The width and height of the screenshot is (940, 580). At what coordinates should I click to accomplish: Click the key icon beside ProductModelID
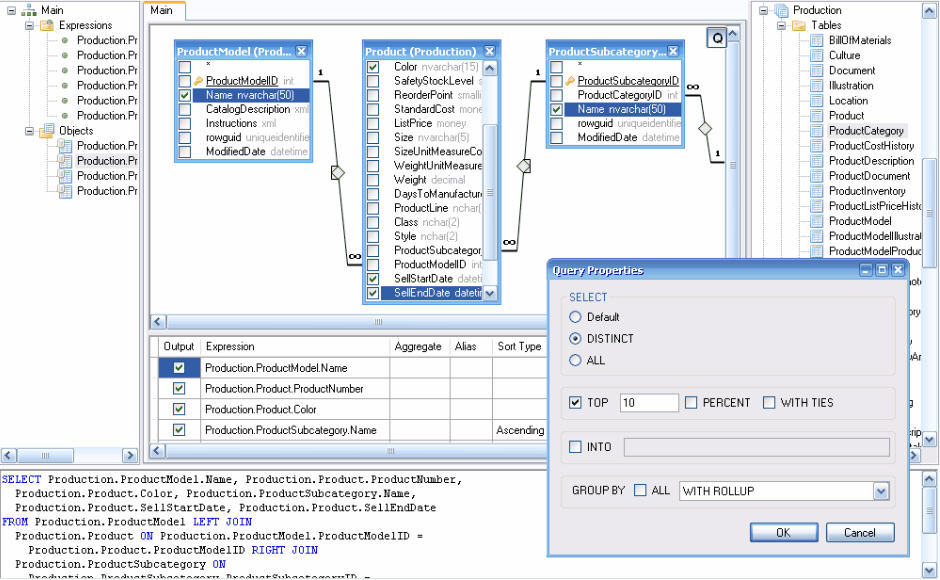197,78
